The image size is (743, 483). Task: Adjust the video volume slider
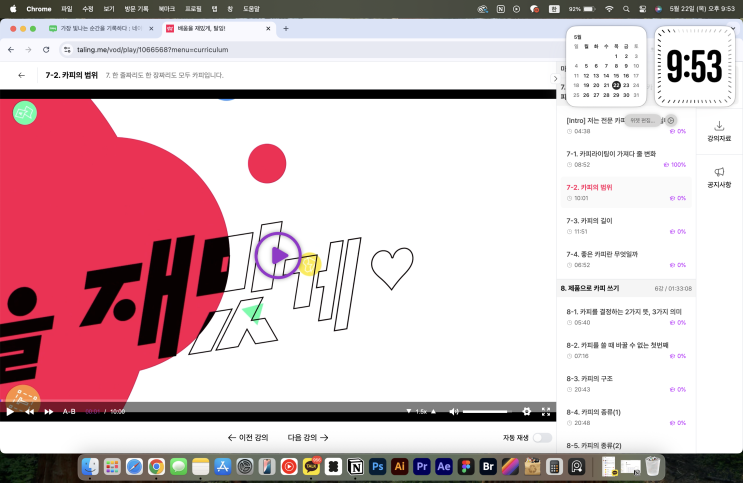tap(485, 411)
